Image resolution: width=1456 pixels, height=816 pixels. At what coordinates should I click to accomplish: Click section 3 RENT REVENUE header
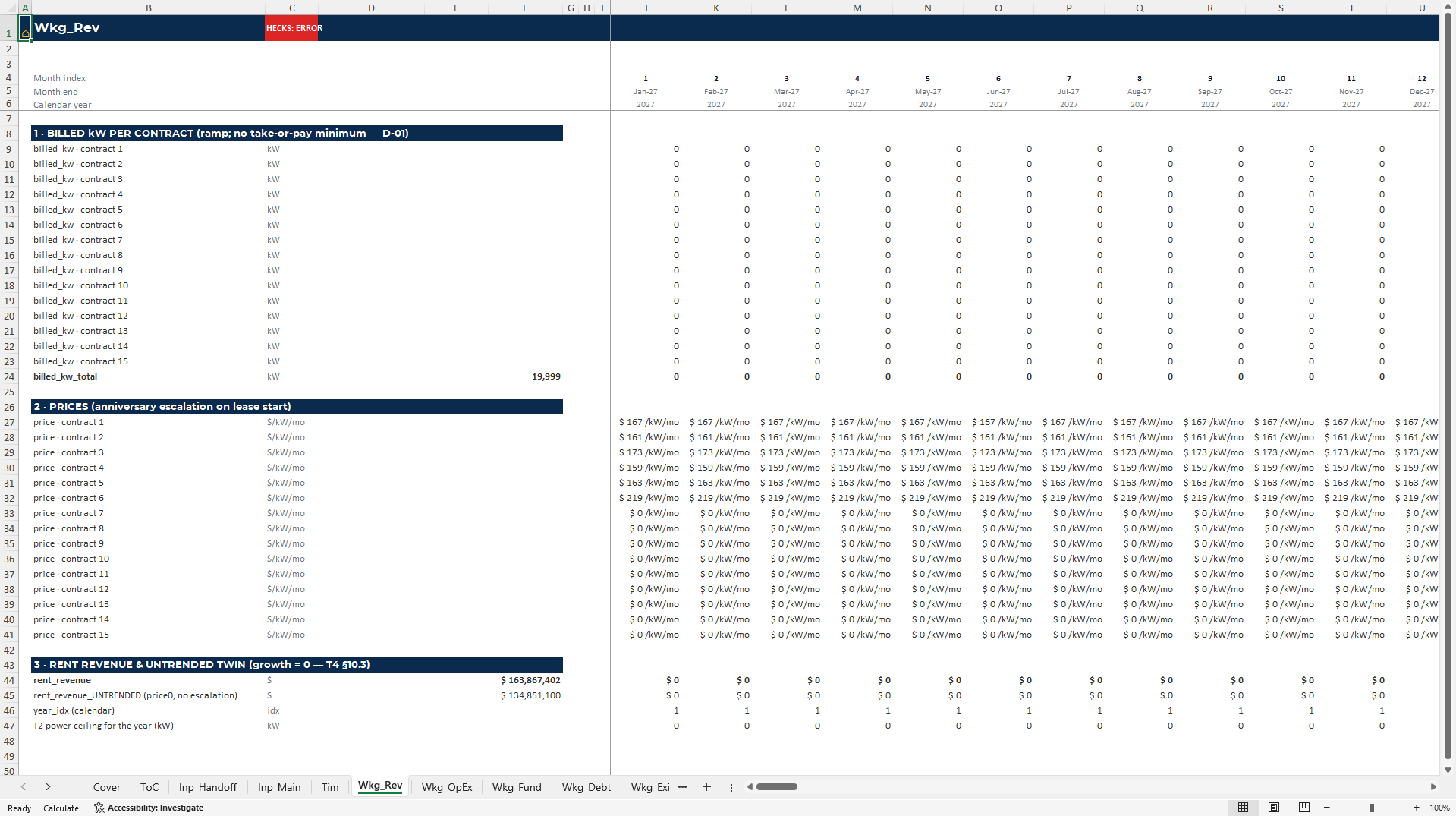[297, 664]
